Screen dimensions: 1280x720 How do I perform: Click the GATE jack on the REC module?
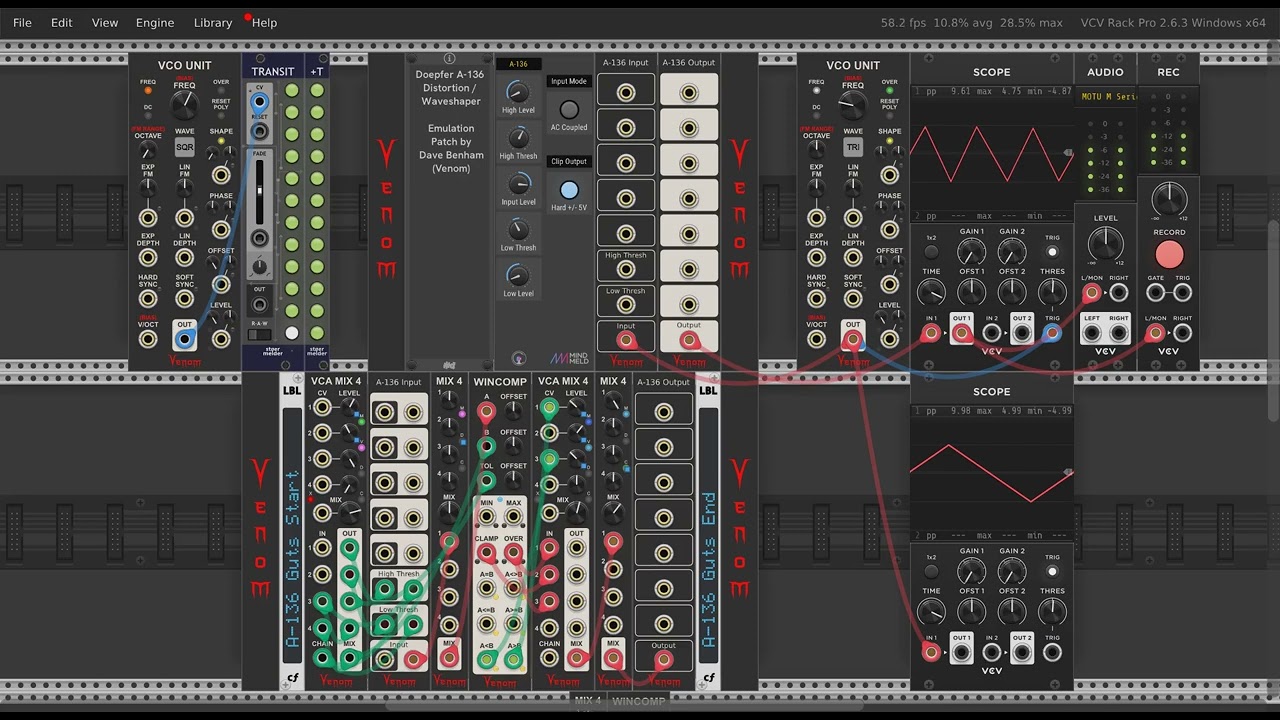point(1156,293)
